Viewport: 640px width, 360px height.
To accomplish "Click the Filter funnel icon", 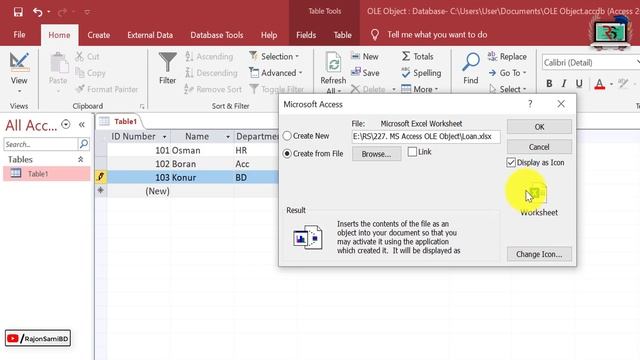I will (167, 62).
